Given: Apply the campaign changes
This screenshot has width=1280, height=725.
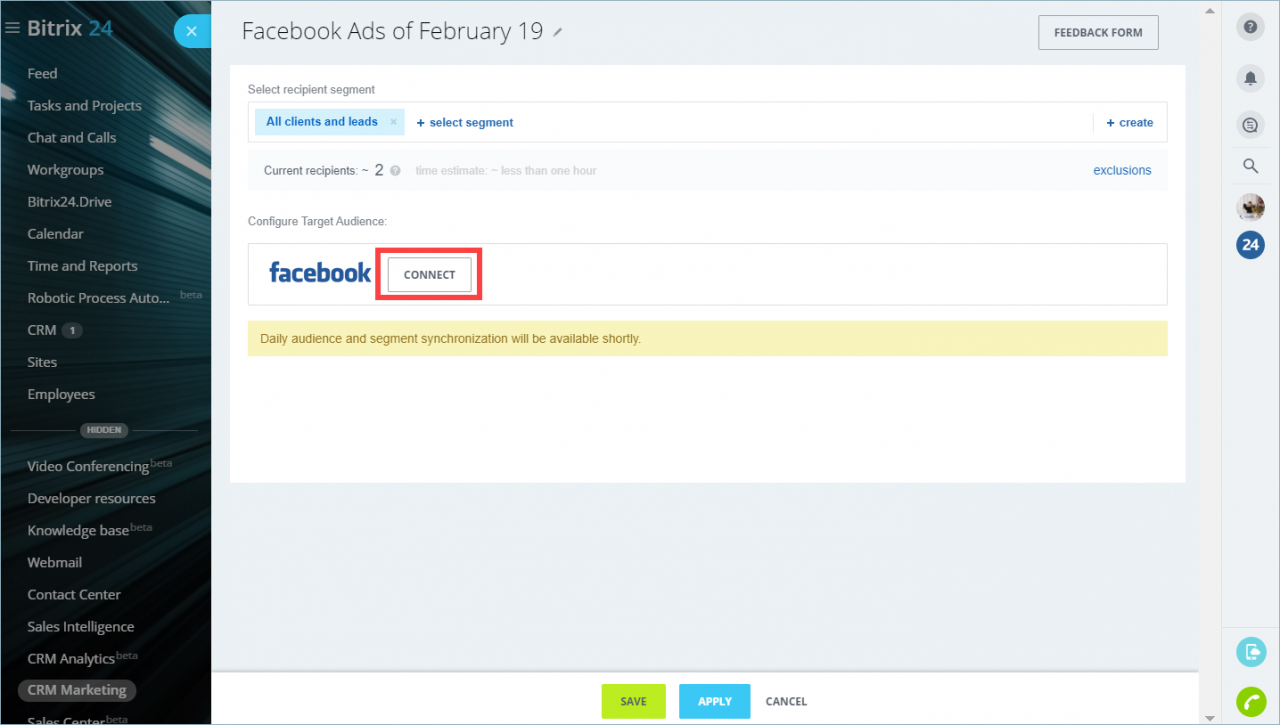Looking at the screenshot, I should coord(715,701).
